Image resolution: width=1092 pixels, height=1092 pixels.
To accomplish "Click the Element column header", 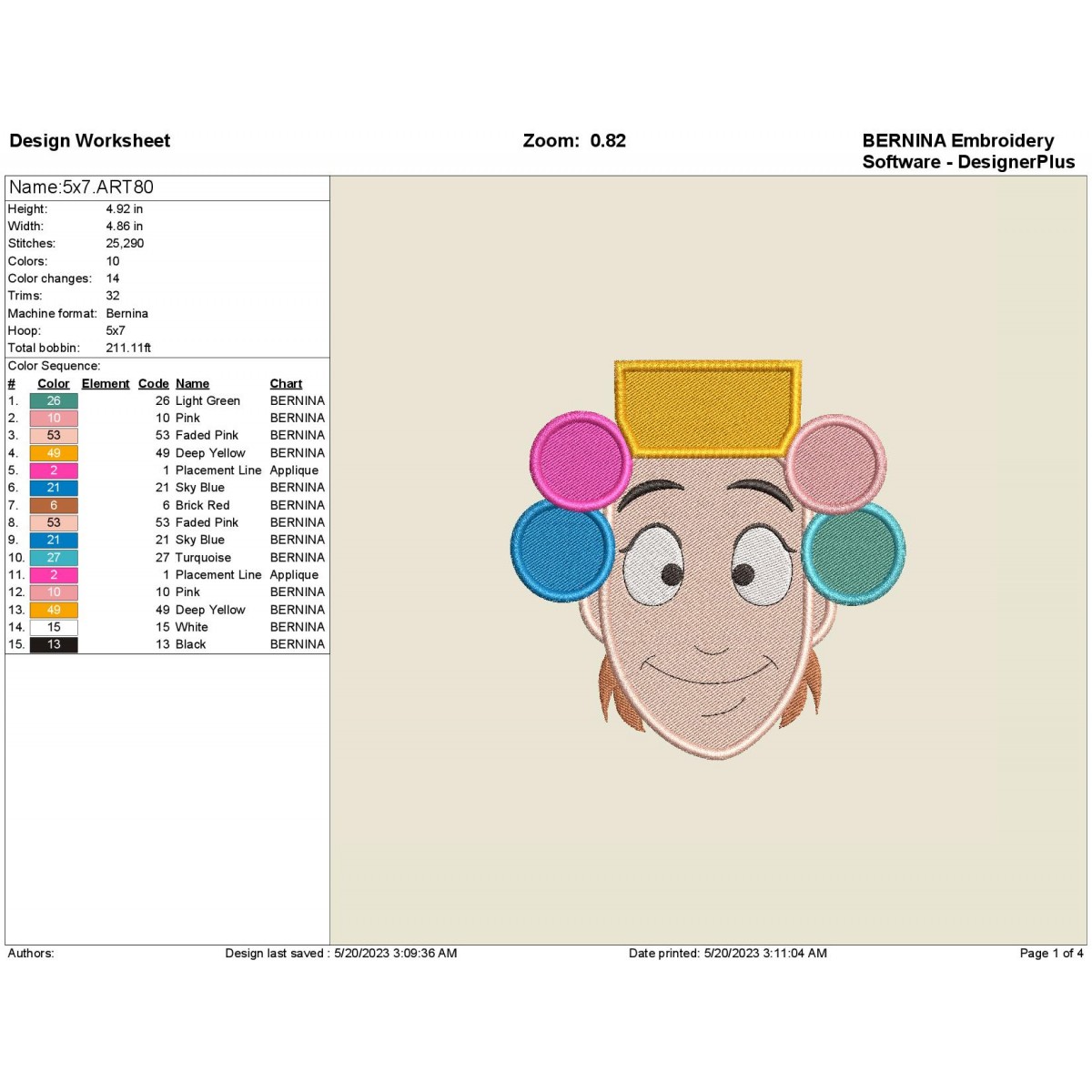I will click(x=106, y=384).
